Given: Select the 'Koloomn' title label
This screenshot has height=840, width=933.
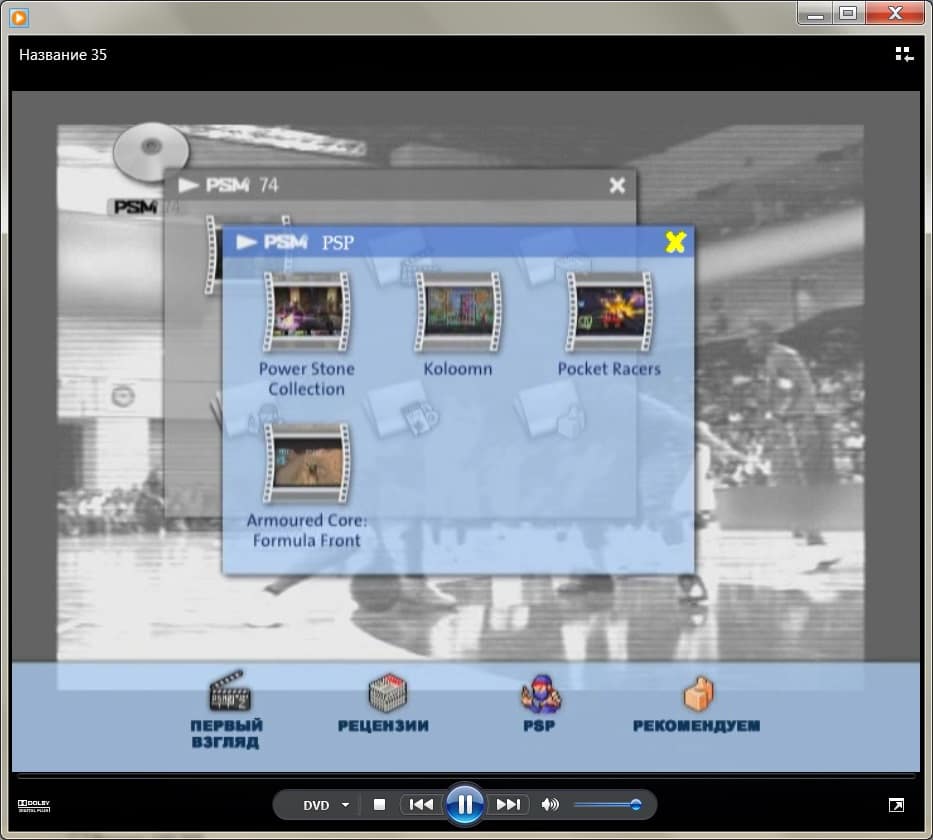Looking at the screenshot, I should pyautogui.click(x=458, y=369).
